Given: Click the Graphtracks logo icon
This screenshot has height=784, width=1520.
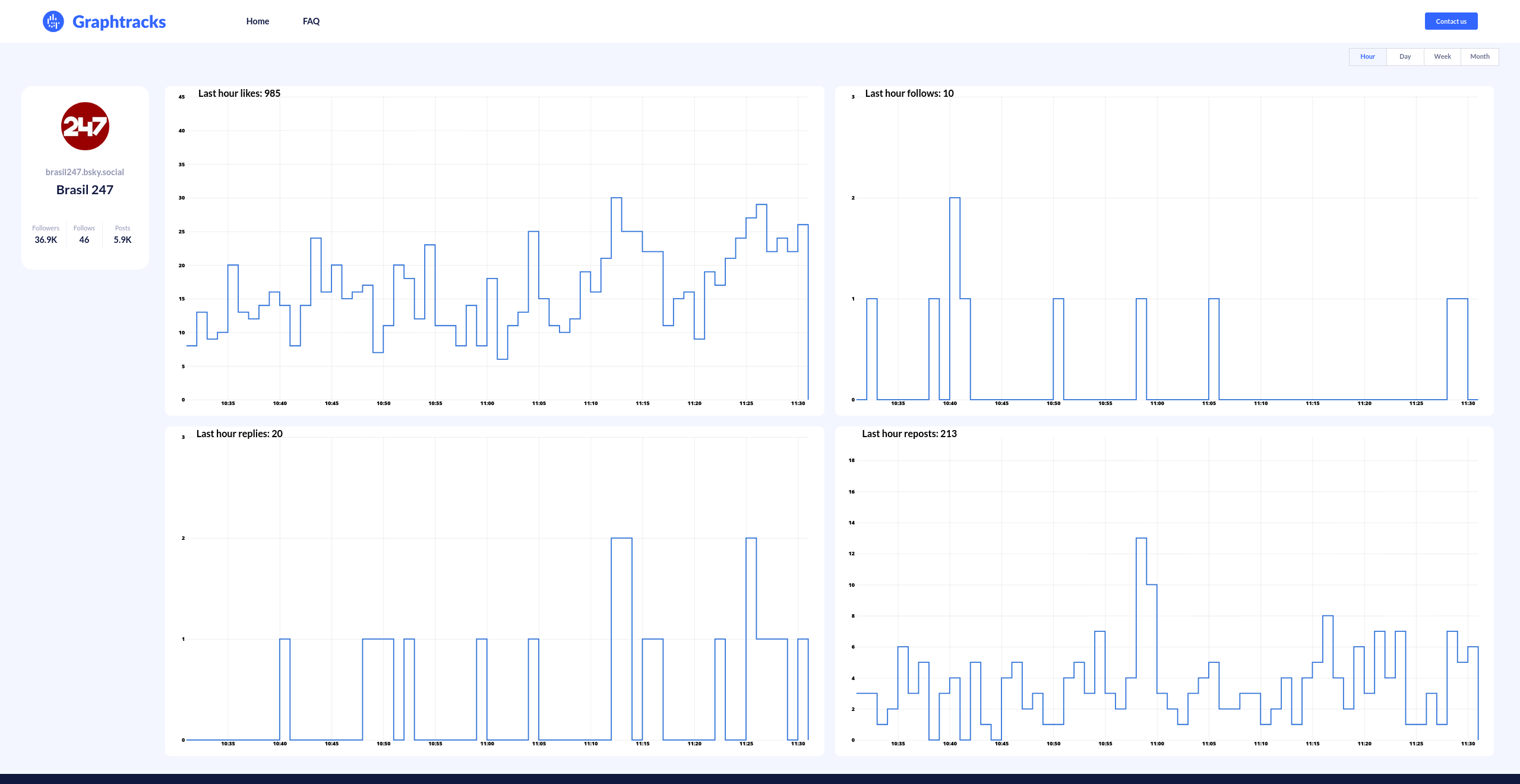Looking at the screenshot, I should coord(53,21).
